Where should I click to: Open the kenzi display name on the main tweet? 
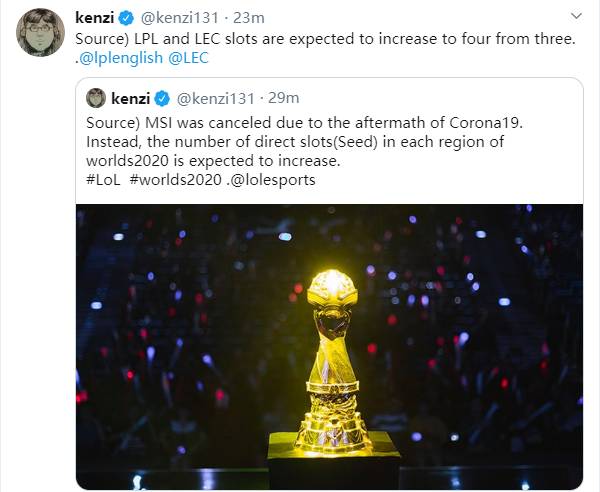(97, 17)
